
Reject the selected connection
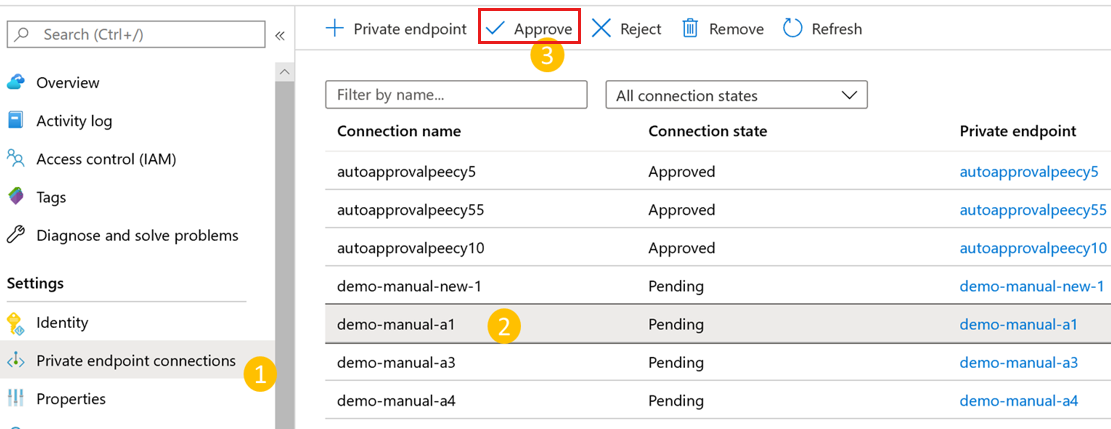(x=627, y=29)
